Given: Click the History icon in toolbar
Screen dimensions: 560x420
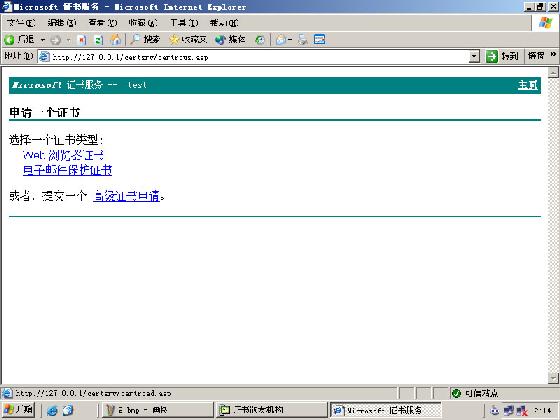Looking at the screenshot, I should point(260,40).
